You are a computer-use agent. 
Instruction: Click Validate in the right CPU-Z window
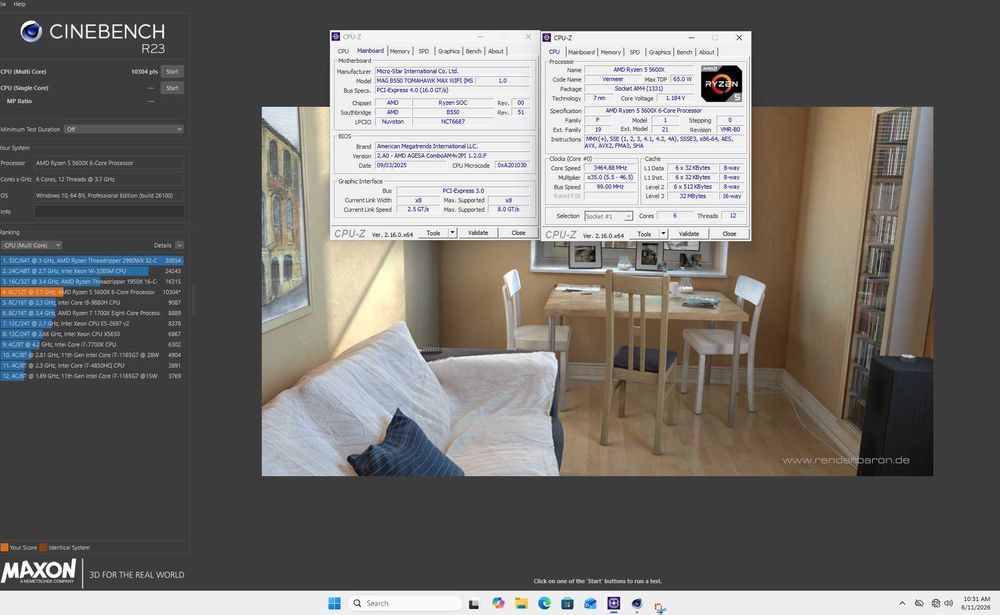click(689, 234)
